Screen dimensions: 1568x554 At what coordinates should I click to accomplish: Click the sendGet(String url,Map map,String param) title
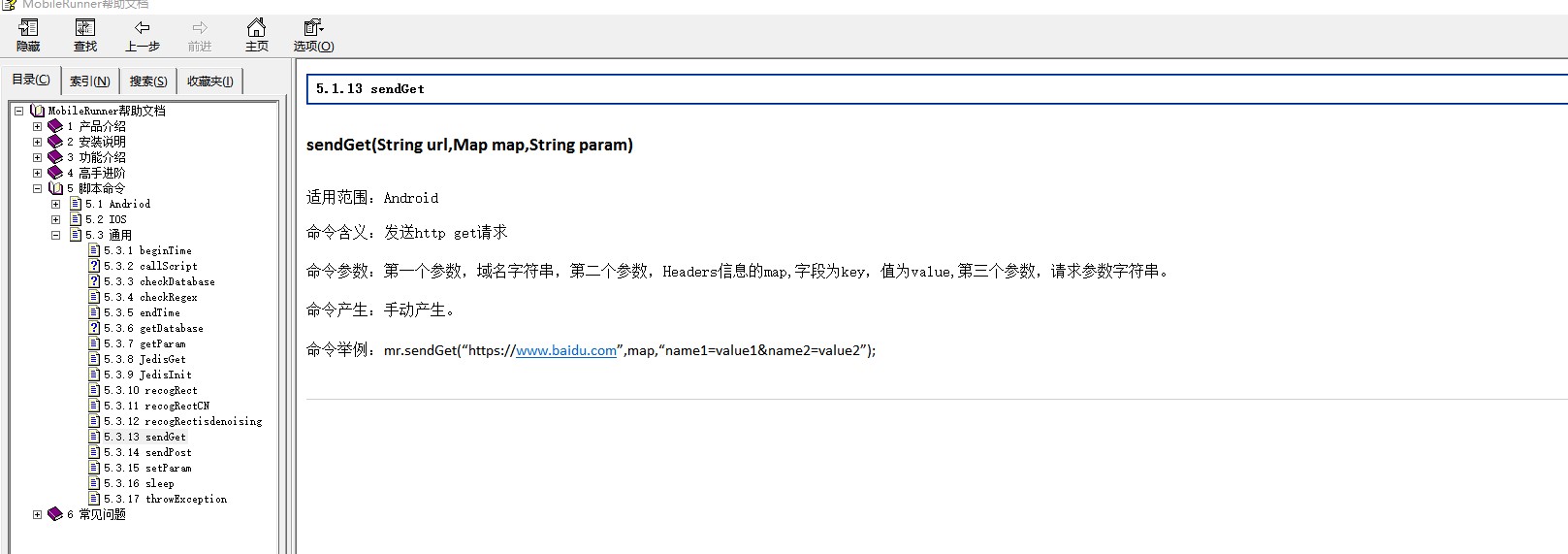pos(469,145)
